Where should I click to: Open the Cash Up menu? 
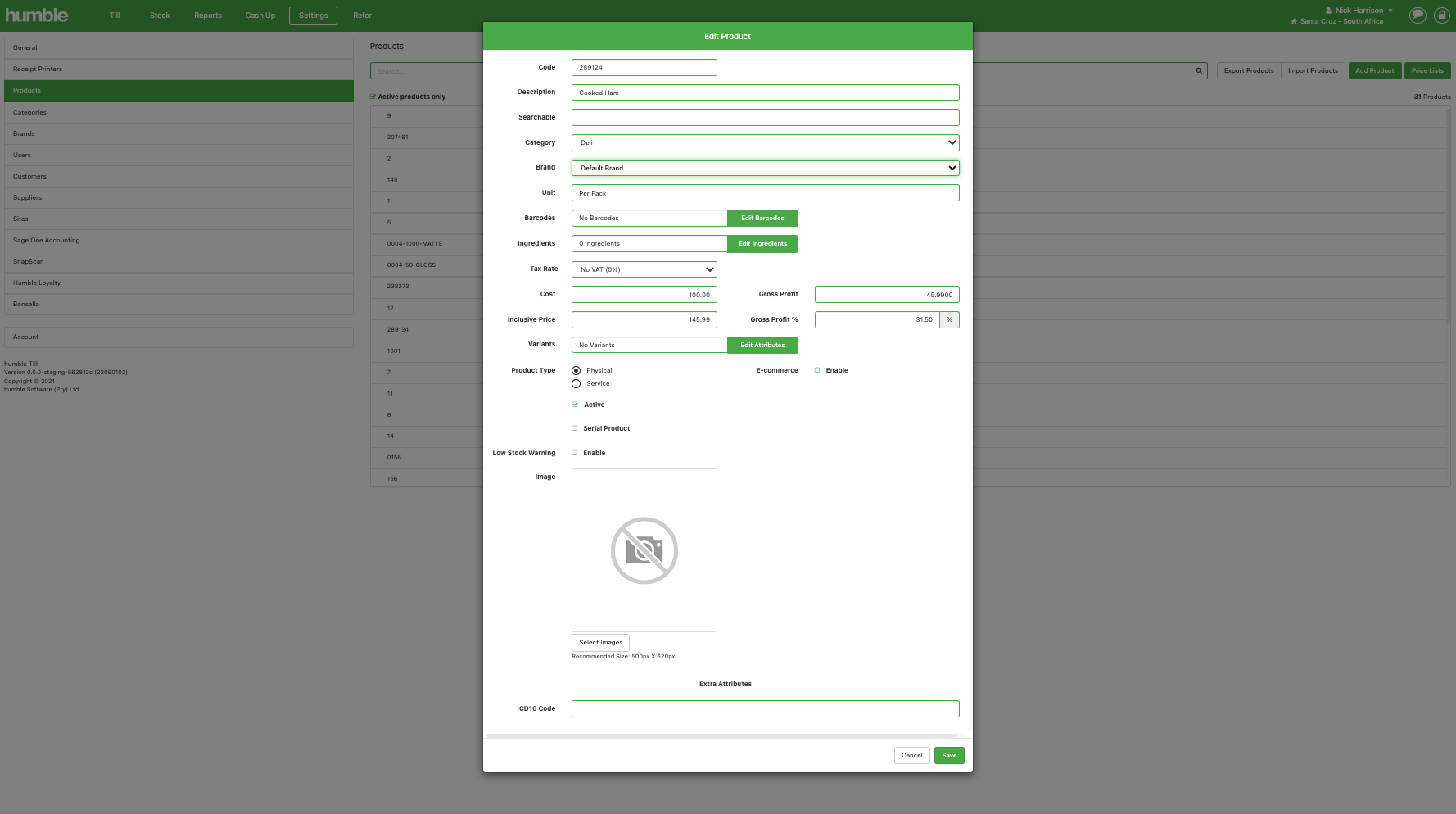(260, 16)
